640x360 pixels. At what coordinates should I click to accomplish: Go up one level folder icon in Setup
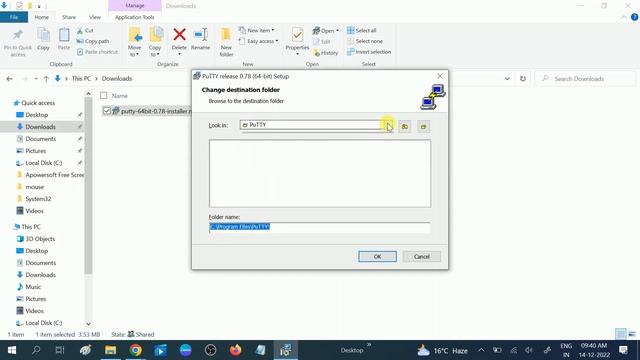point(404,127)
